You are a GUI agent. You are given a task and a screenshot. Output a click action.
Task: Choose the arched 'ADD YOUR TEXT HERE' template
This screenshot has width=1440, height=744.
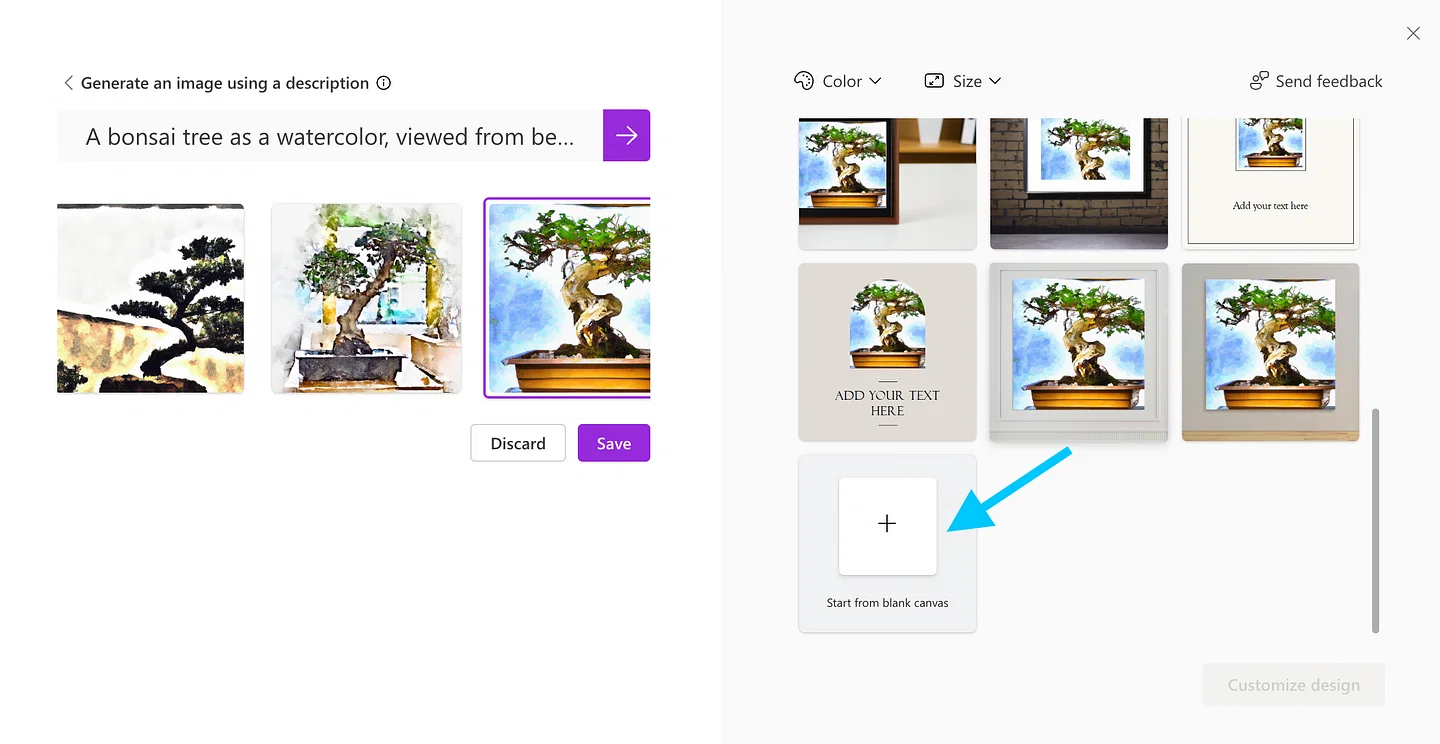[887, 352]
